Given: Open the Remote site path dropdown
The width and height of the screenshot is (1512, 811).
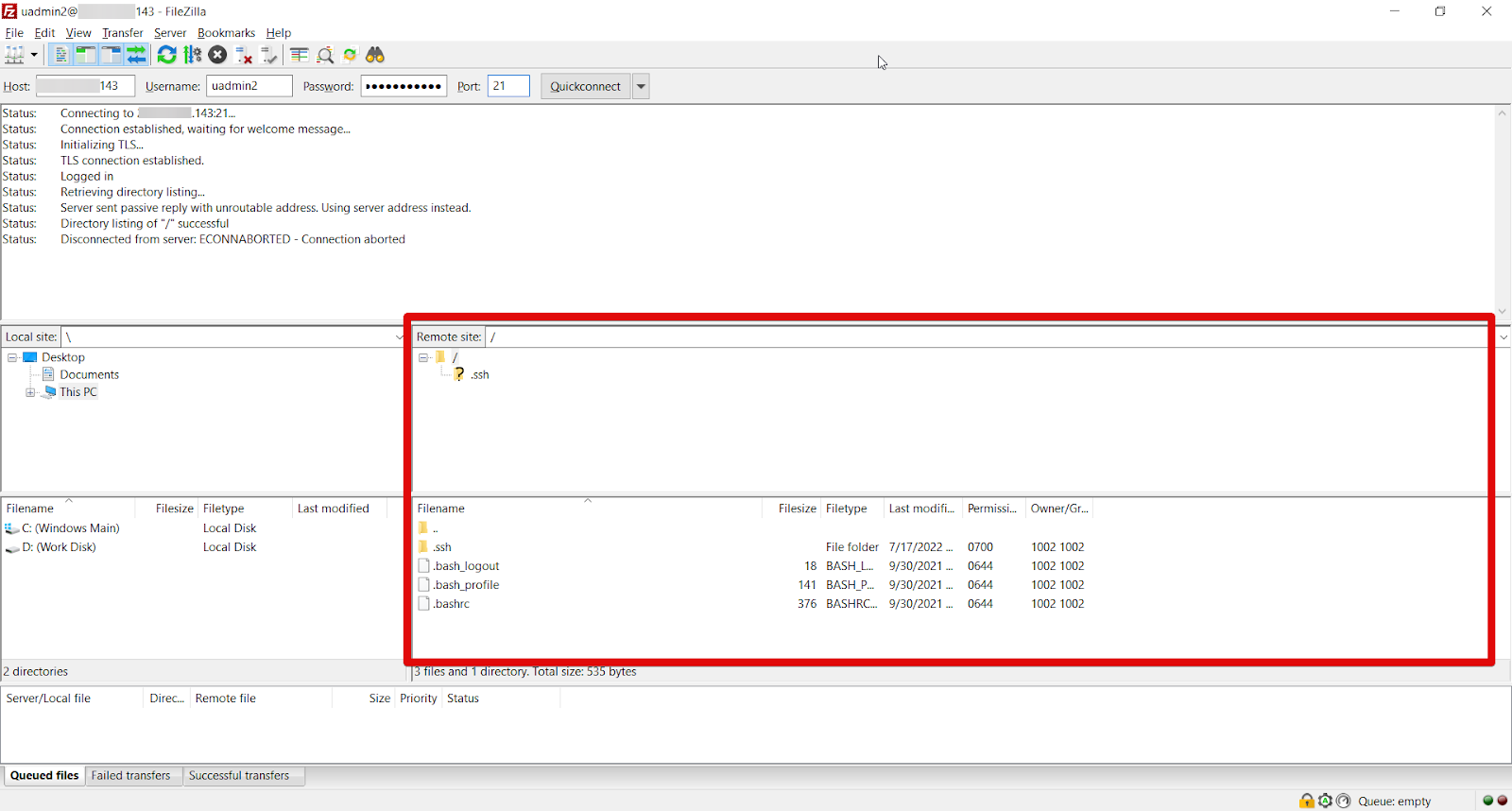Looking at the screenshot, I should [x=1503, y=337].
